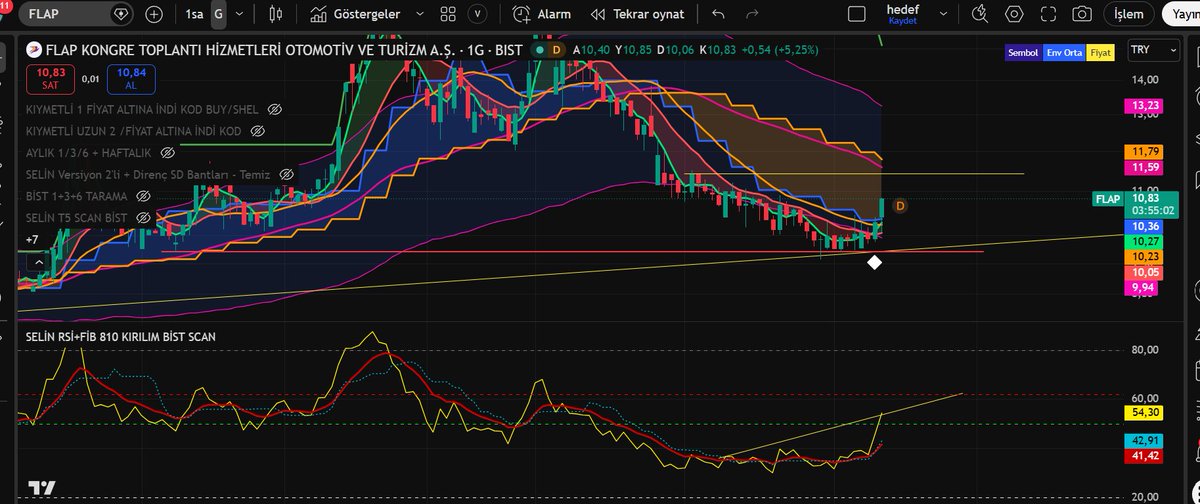Screen dimensions: 1200x504
Task: Click the D dividend marker on the chart
Action: [x=900, y=206]
